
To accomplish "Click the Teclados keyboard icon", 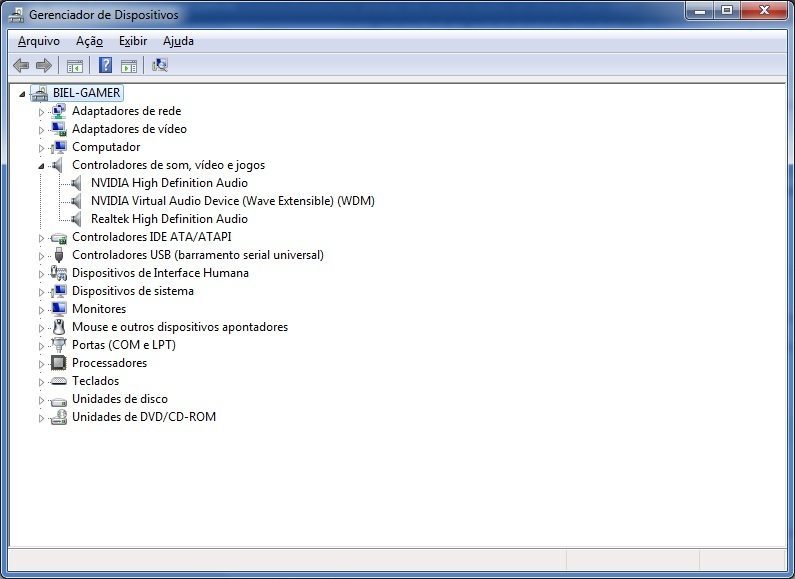I will point(59,381).
